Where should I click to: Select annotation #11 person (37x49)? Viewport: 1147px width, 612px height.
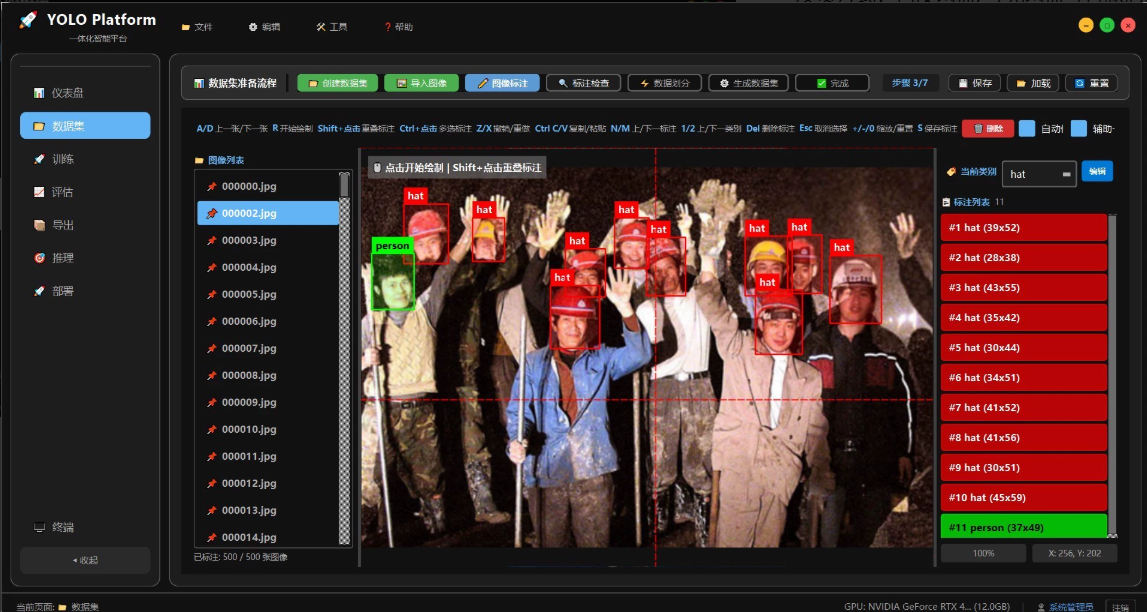tap(1024, 527)
